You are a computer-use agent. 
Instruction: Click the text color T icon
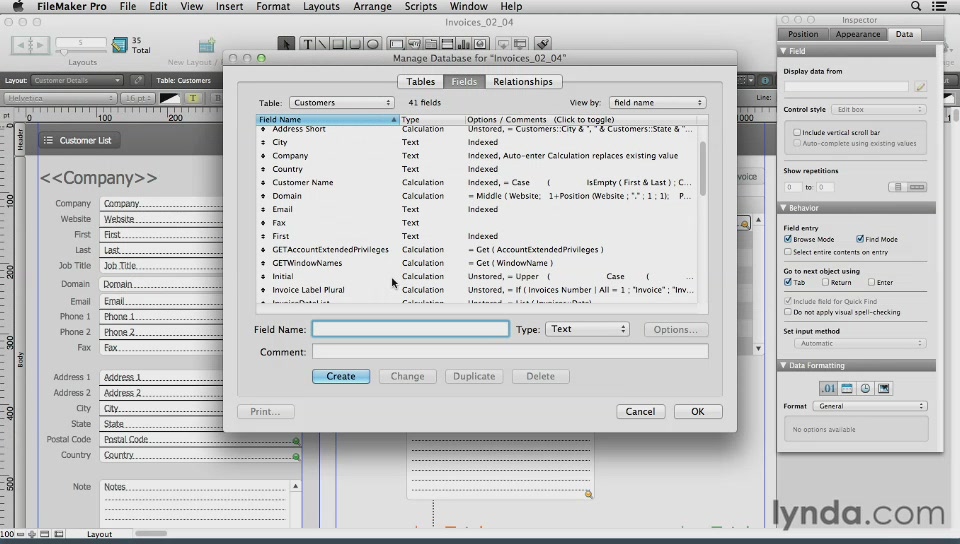tap(193, 98)
